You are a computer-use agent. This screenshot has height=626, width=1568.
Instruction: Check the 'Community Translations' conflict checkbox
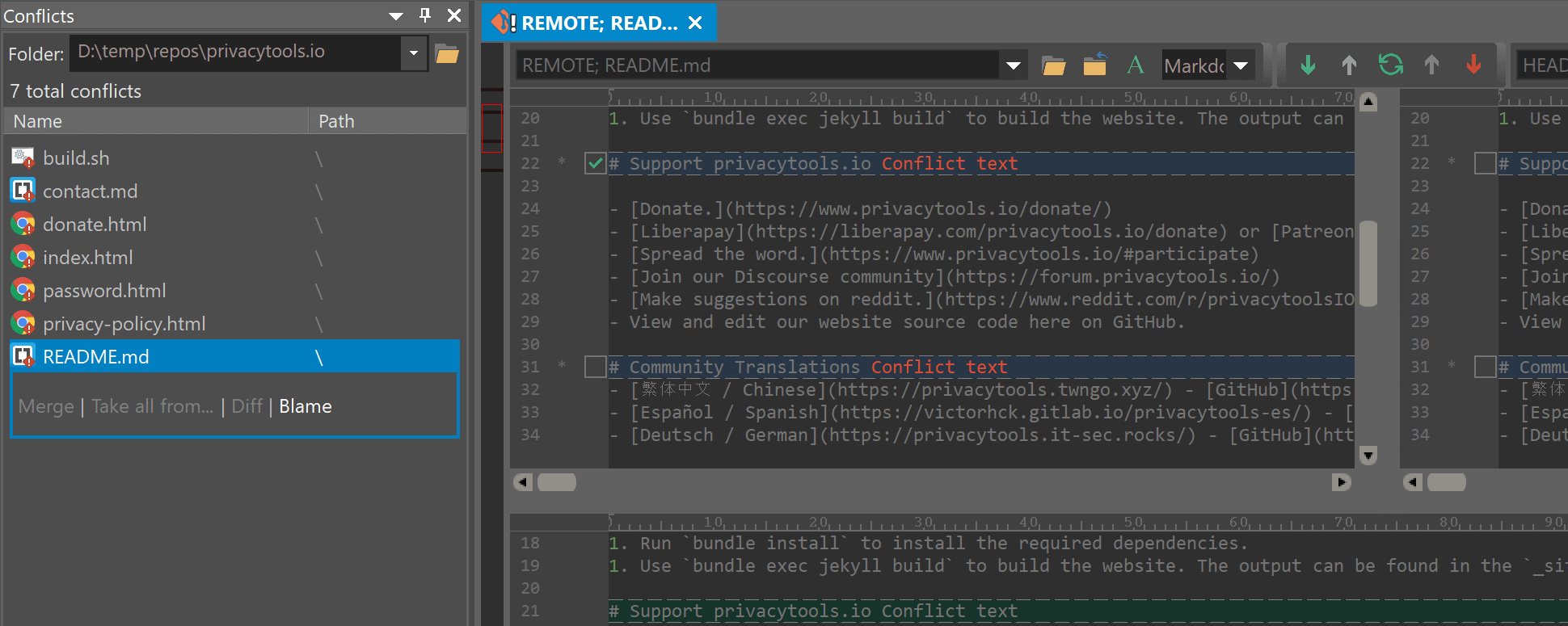click(x=595, y=368)
